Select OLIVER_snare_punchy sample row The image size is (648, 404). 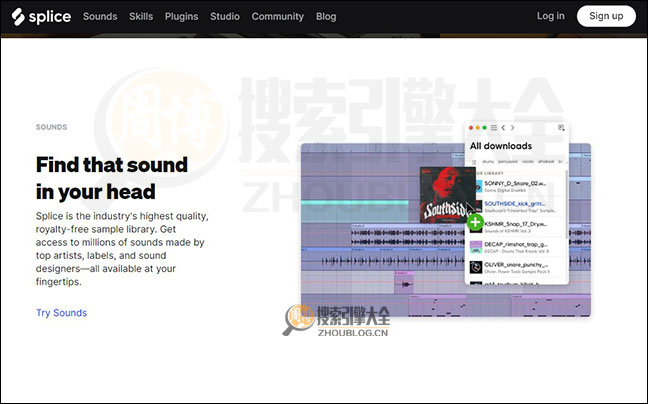pyautogui.click(x=517, y=267)
